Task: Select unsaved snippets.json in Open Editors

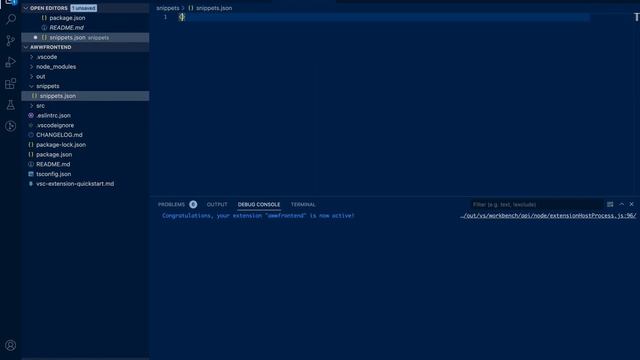Action: (85, 38)
